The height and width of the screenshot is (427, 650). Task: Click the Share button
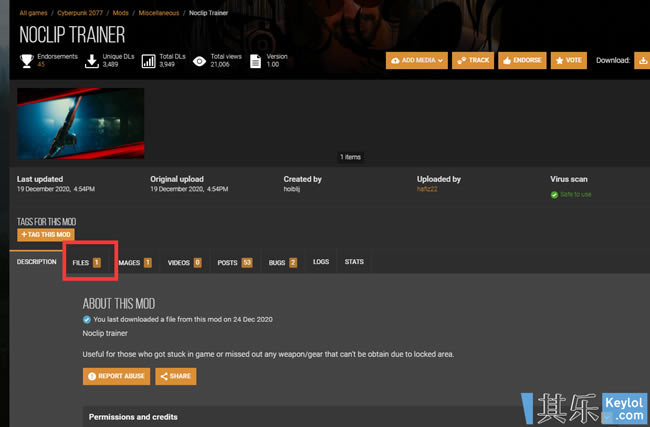[176, 376]
